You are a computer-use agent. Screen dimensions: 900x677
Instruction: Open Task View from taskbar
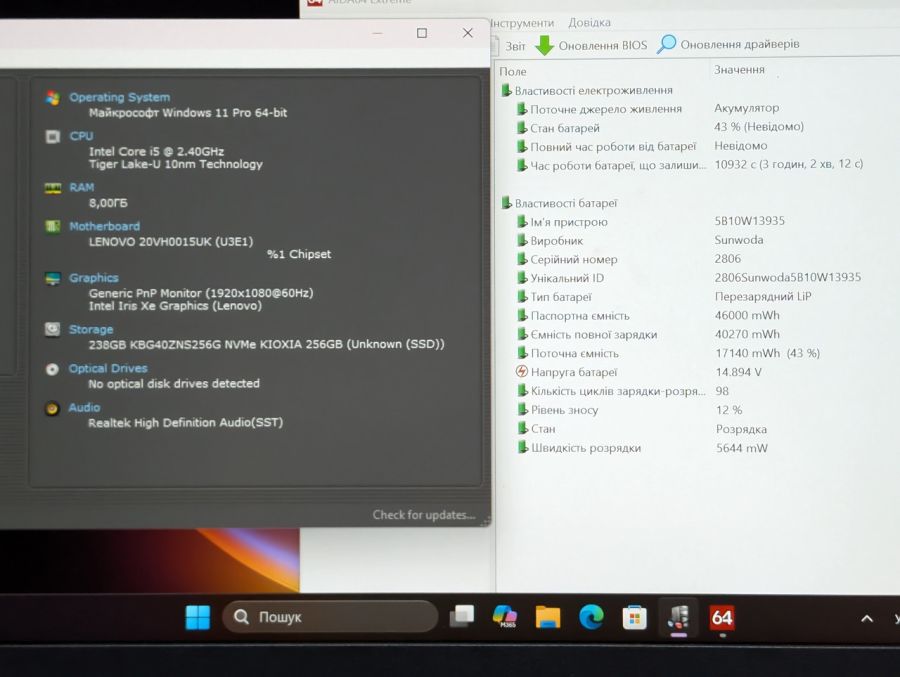coord(461,617)
